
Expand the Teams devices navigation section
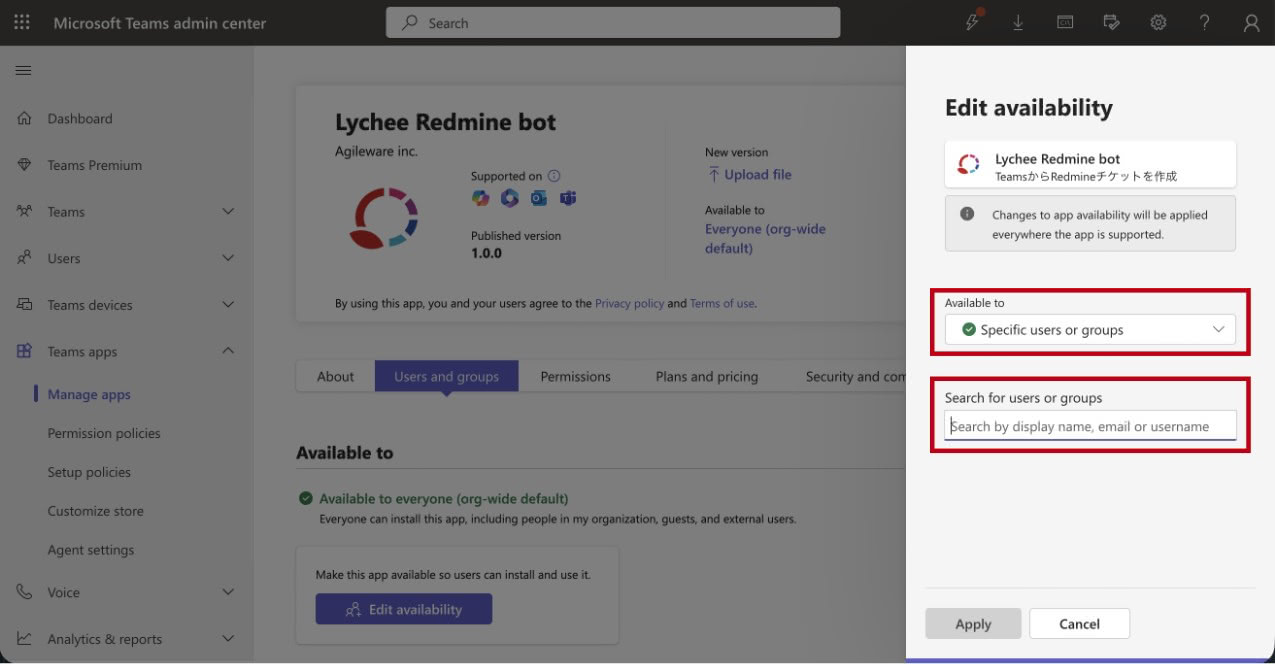click(228, 305)
